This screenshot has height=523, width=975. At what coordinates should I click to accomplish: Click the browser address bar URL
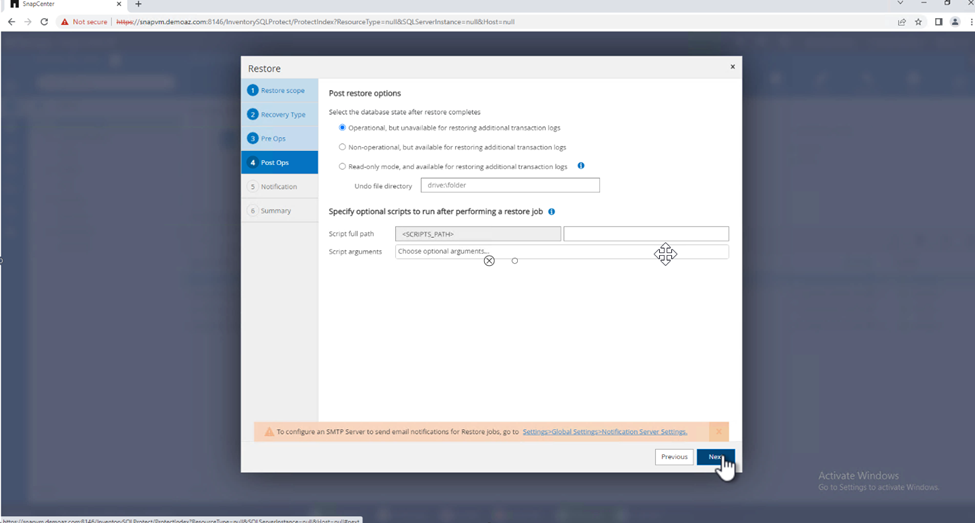coord(315,22)
